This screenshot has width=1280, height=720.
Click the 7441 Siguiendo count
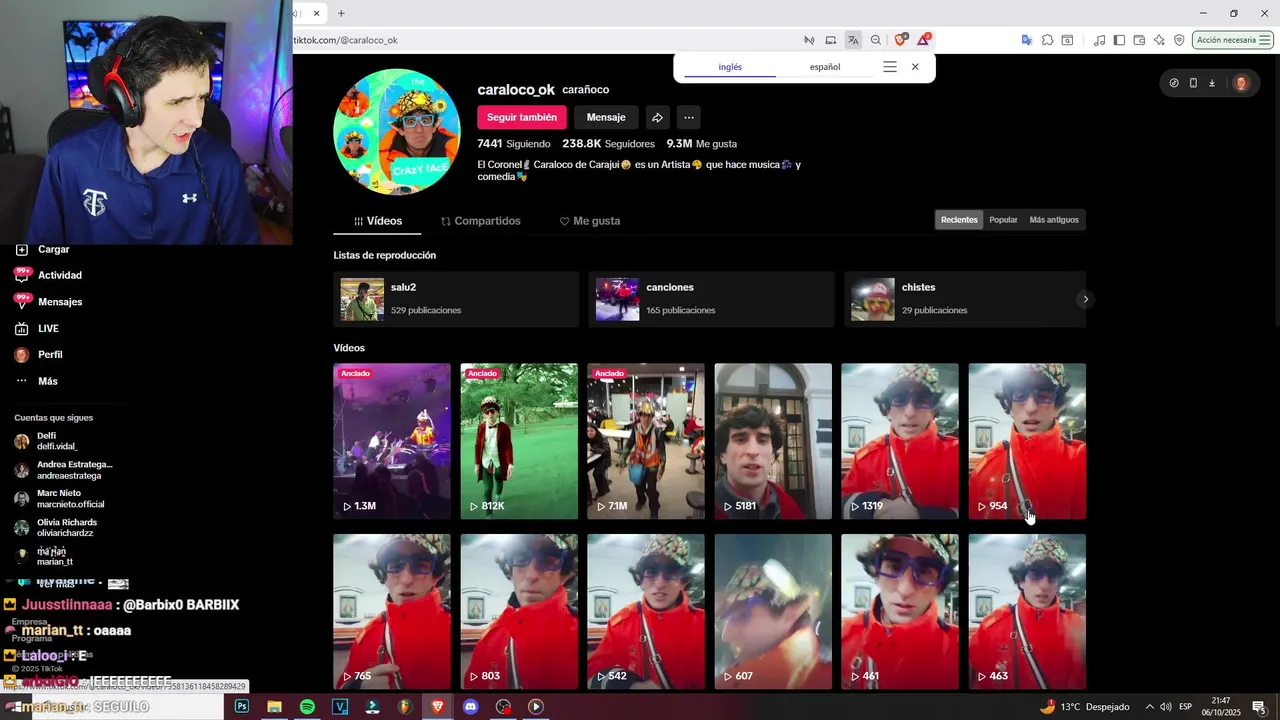514,144
